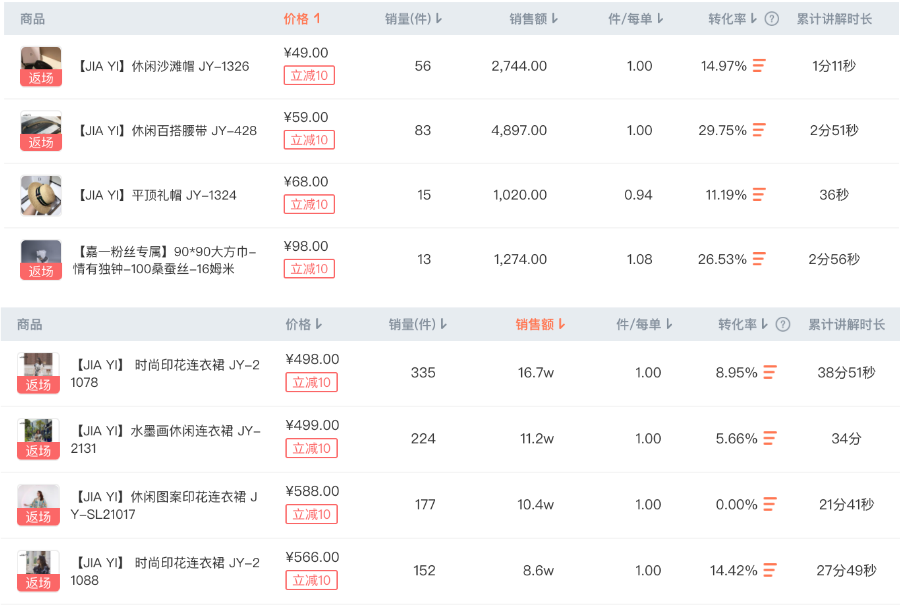900x609 pixels.
Task: Click 立减10 tag under ¥498.00
Action: click(x=311, y=382)
